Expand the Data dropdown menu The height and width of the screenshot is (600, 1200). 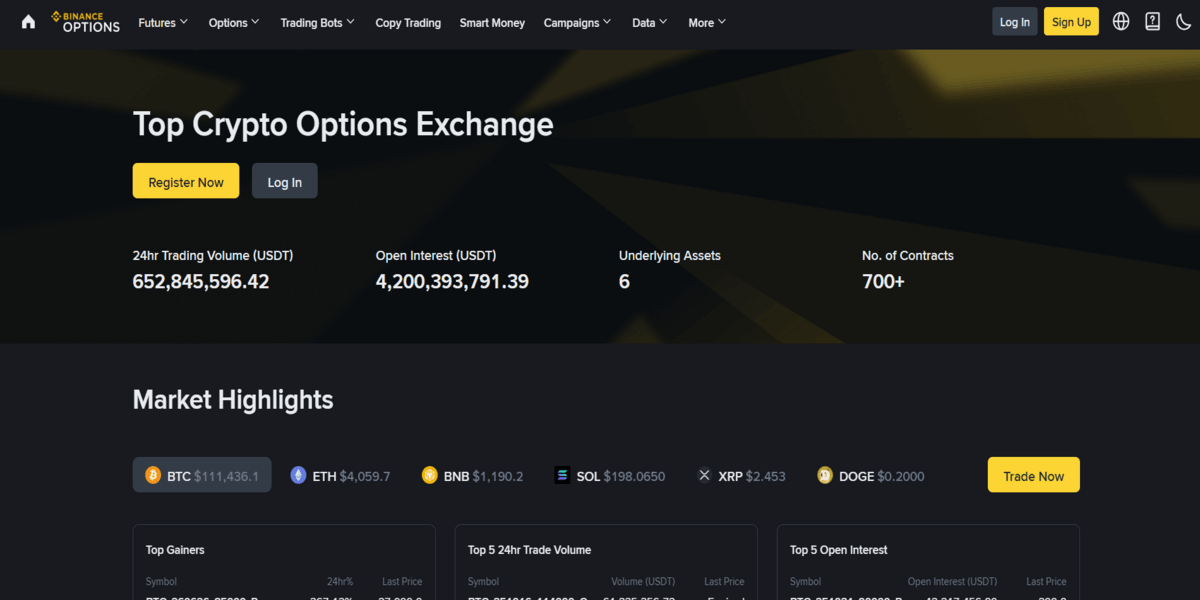click(x=649, y=22)
